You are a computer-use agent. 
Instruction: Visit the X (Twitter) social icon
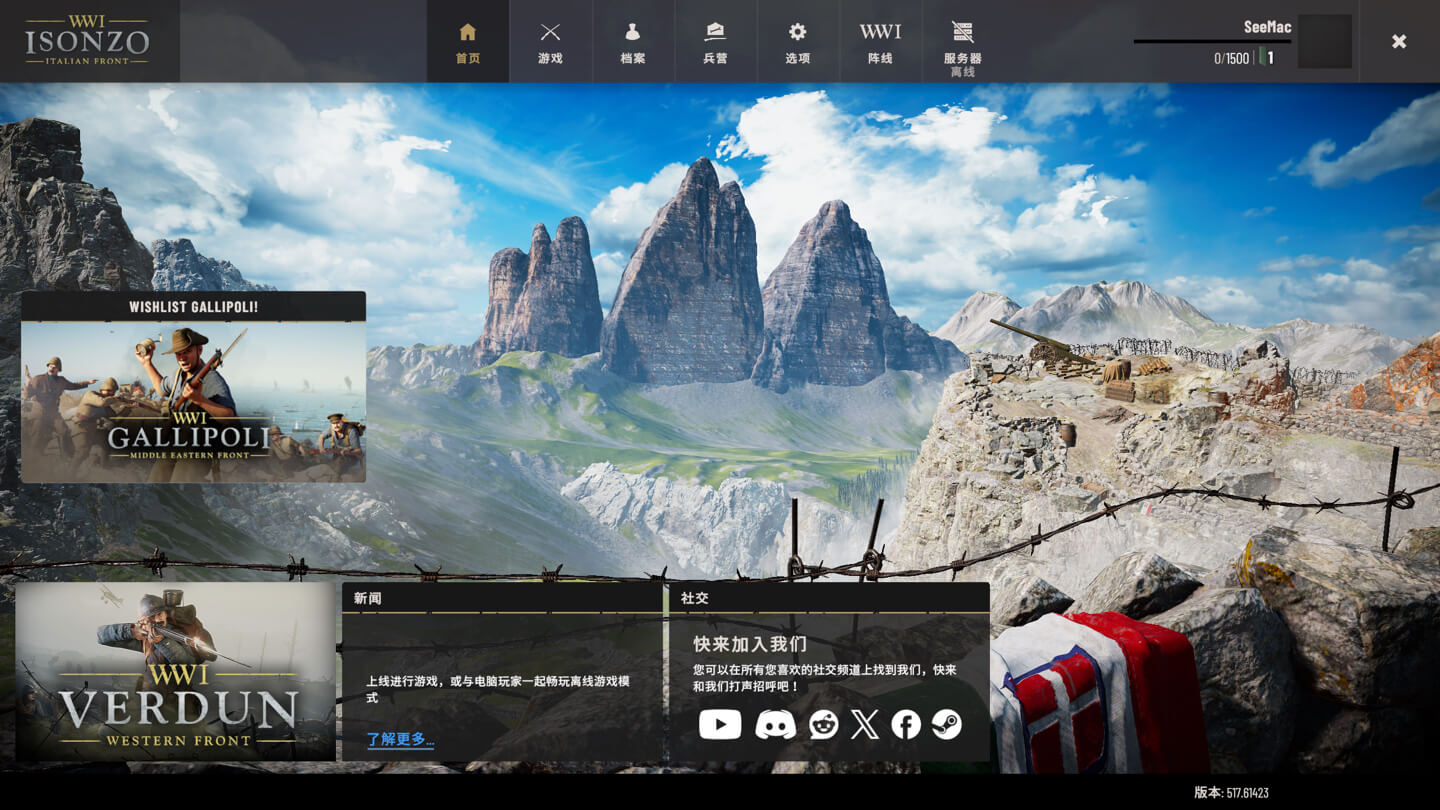[x=865, y=724]
